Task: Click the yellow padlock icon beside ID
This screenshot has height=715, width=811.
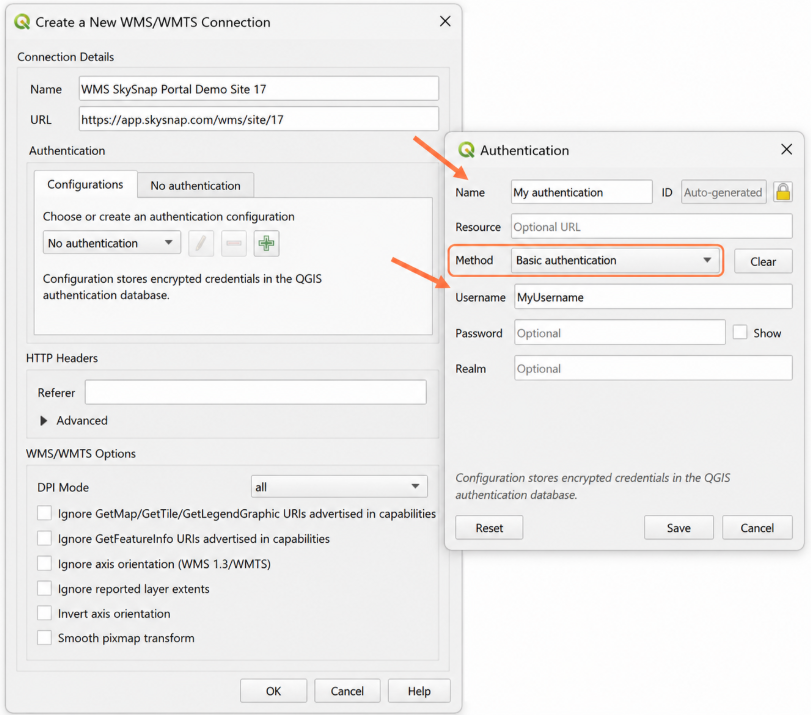Action: tap(783, 192)
